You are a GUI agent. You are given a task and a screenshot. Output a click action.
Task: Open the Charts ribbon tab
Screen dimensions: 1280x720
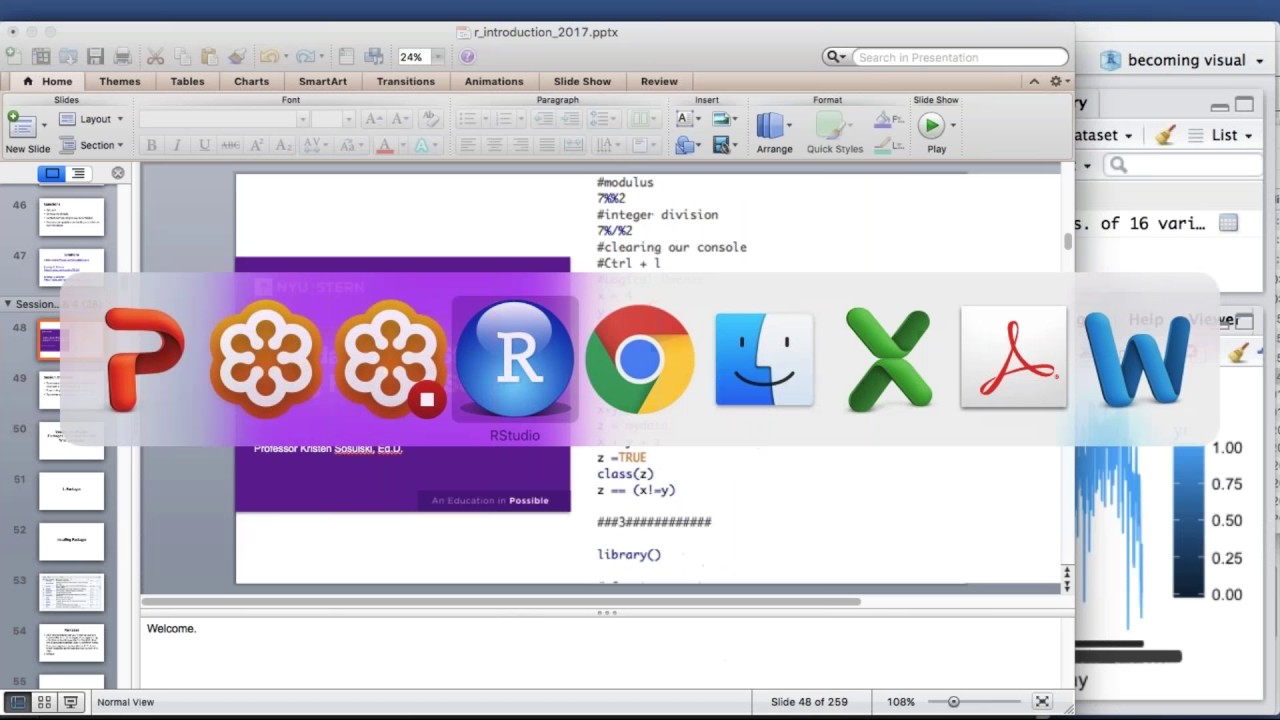coord(251,81)
